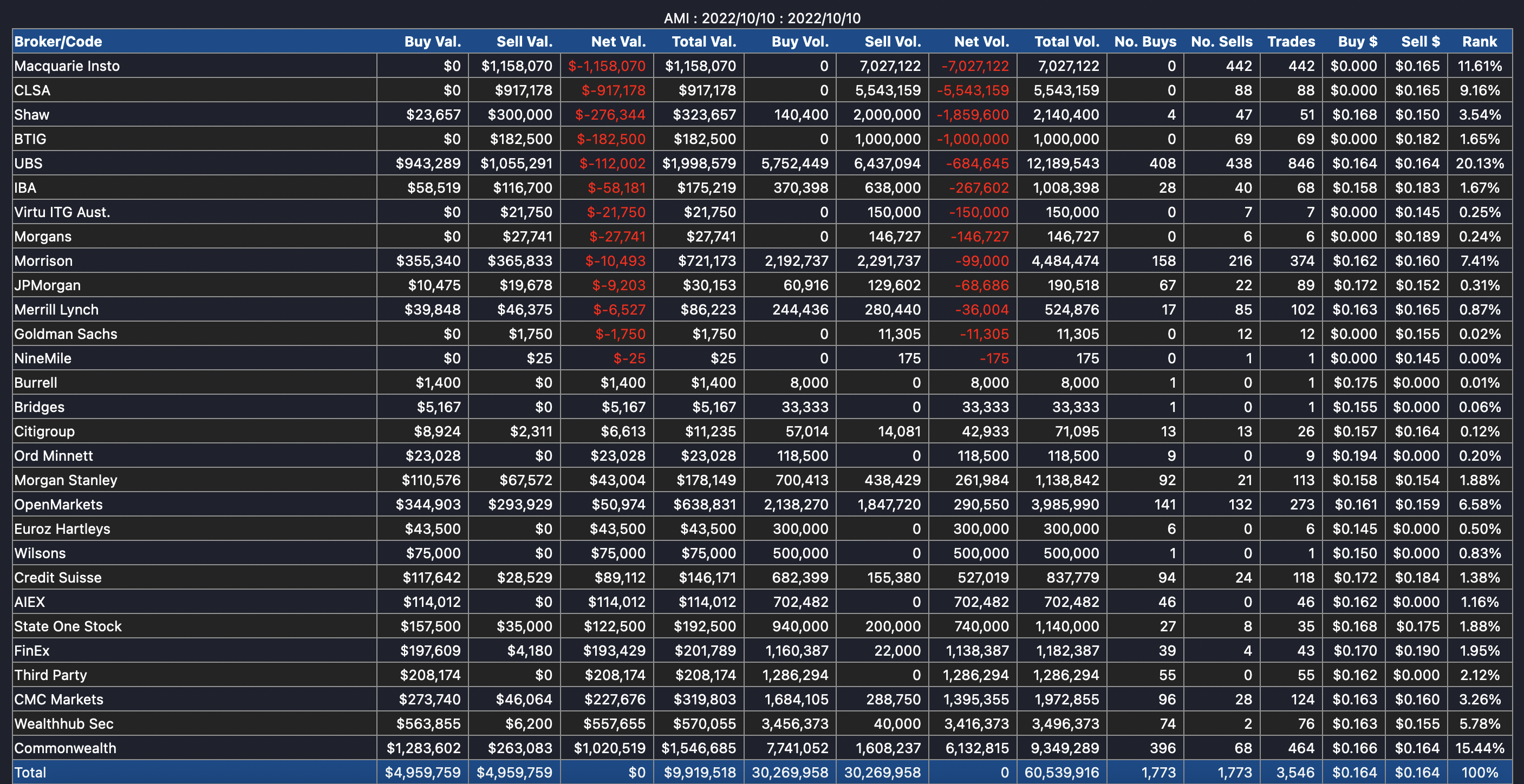Click the No. Sells column header
The image size is (1524, 784).
tap(1222, 41)
